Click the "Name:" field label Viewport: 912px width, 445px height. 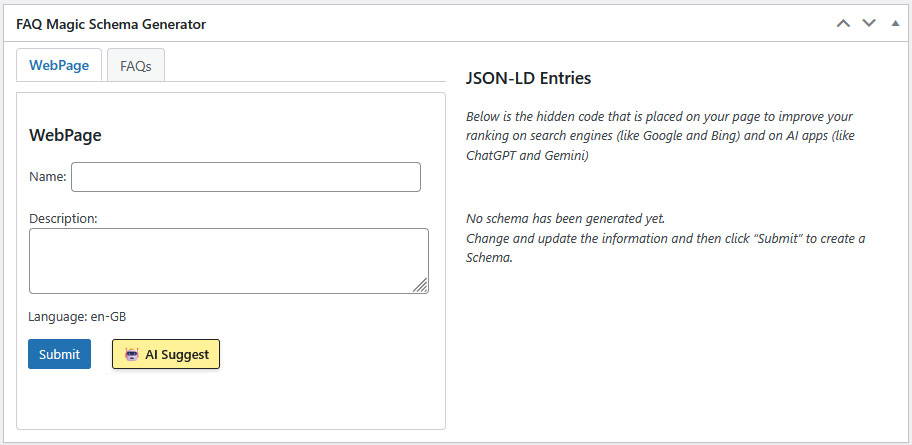47,177
